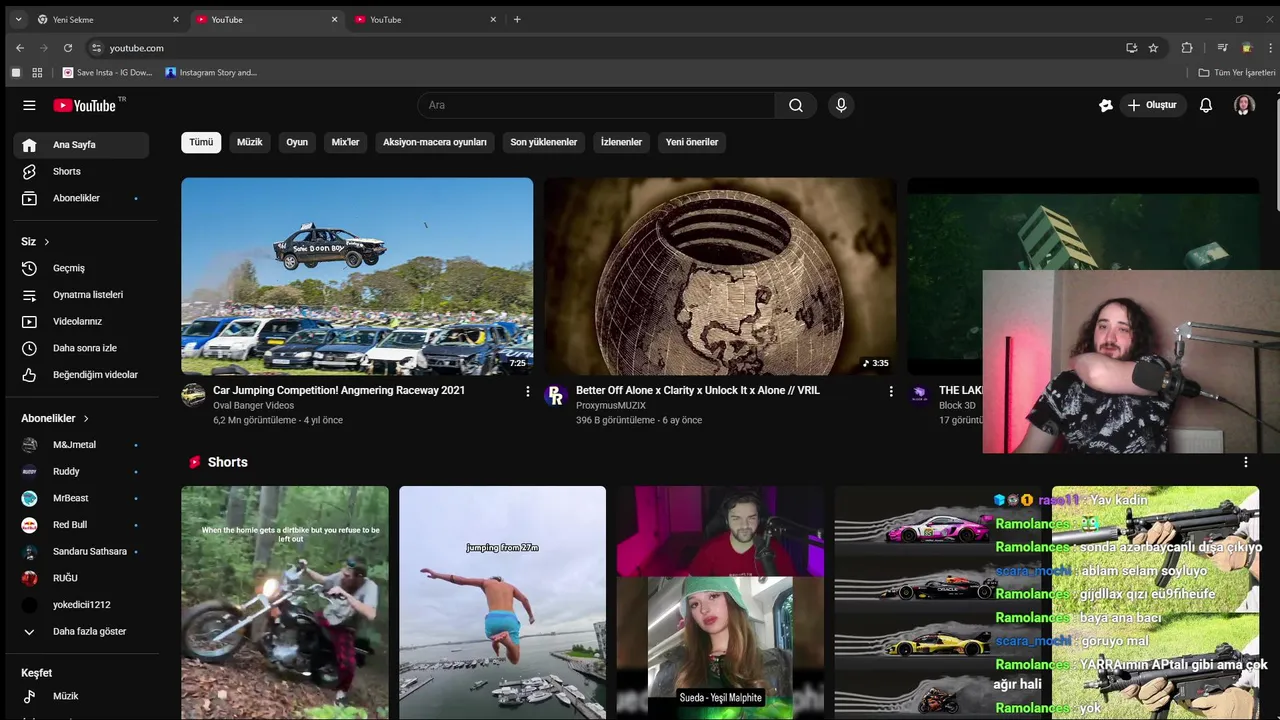Open ProxymusMUZIX channel avatar
Image resolution: width=1280 pixels, height=720 pixels.
click(x=556, y=395)
